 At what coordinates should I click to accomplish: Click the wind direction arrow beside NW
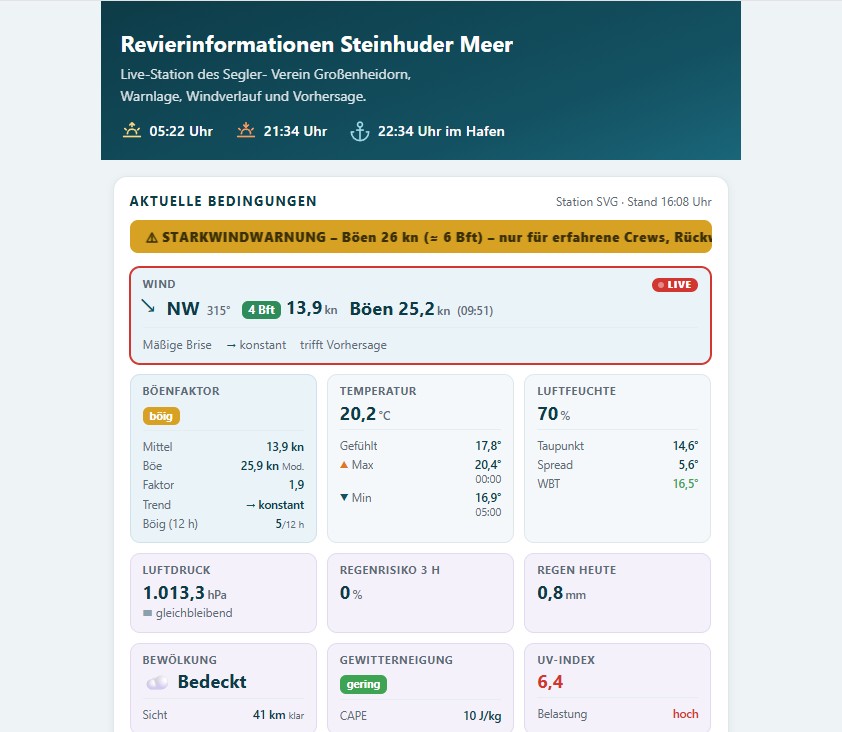point(148,307)
